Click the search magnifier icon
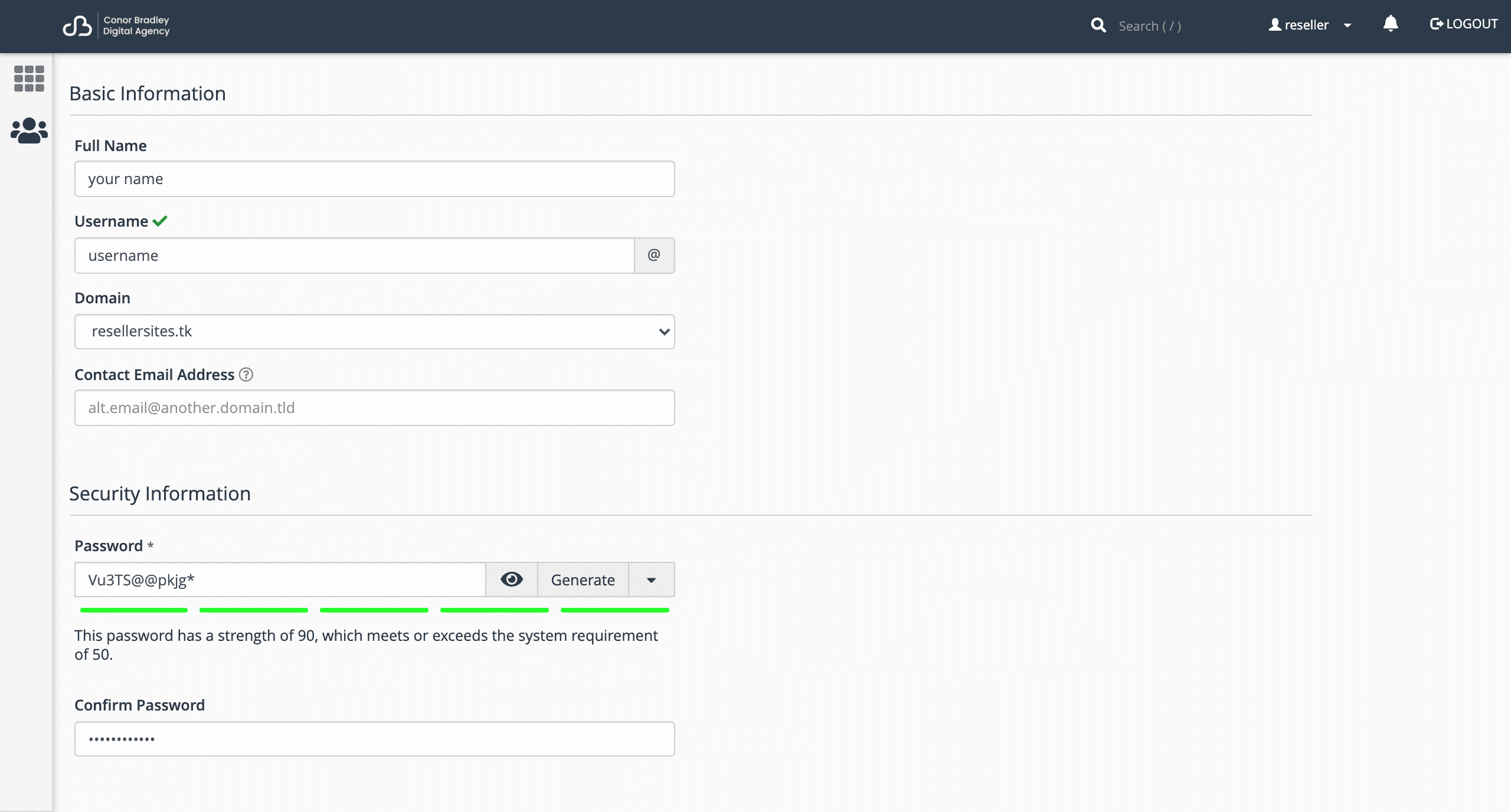 1098,25
